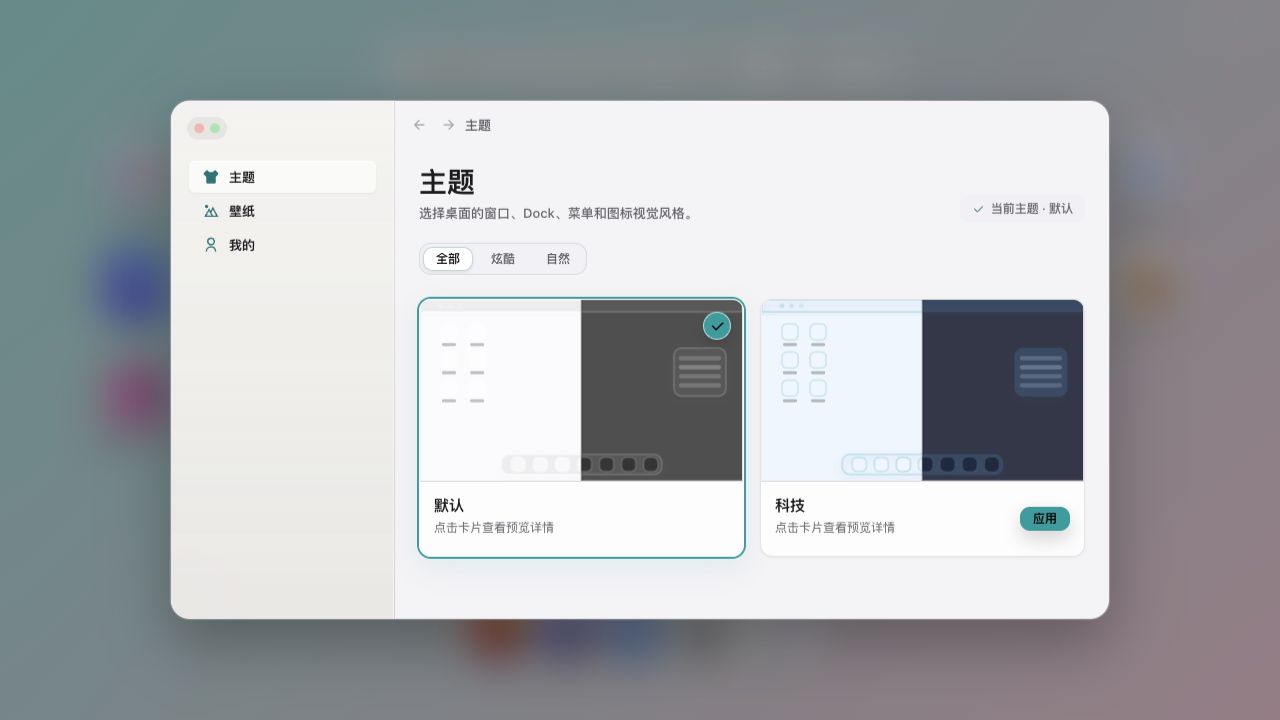Screen dimensions: 1280x720
Task: Click the green maximize window button
Action: pos(215,128)
